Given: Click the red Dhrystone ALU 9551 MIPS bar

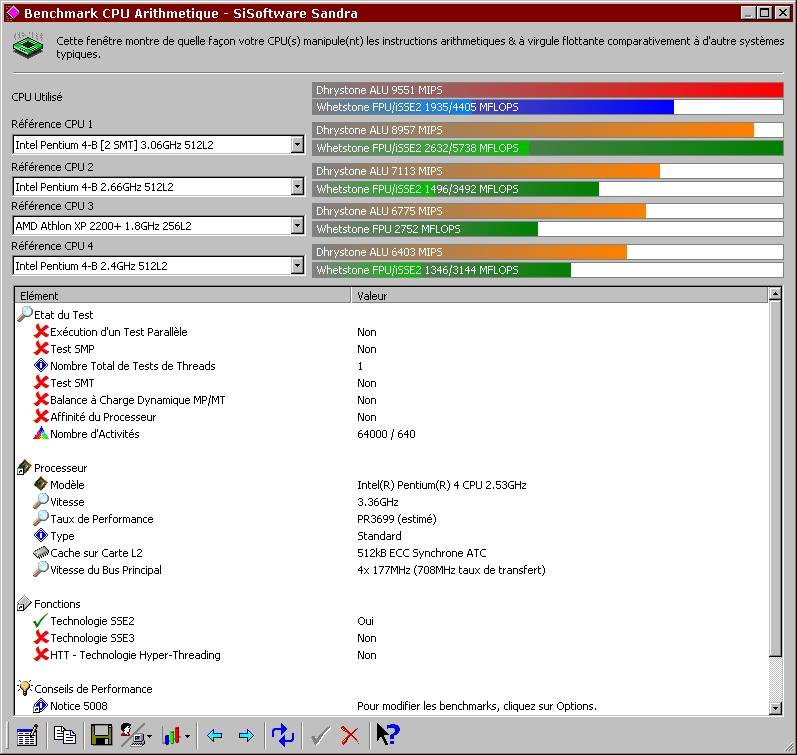Looking at the screenshot, I should [547, 90].
